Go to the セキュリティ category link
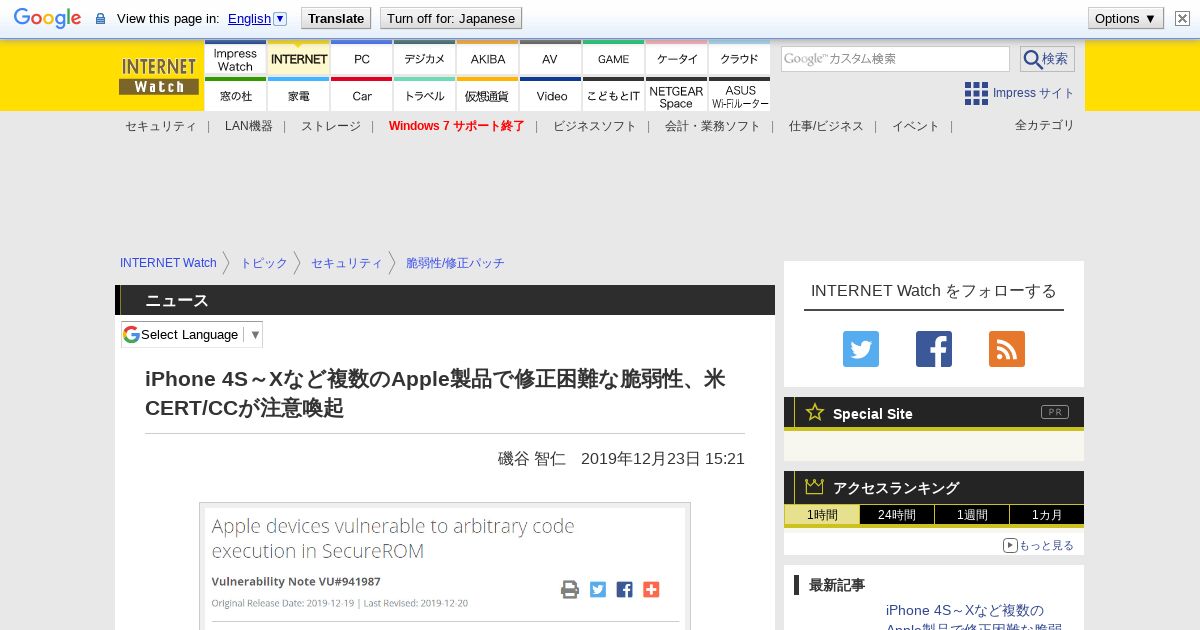The width and height of the screenshot is (1200, 630). coord(160,126)
